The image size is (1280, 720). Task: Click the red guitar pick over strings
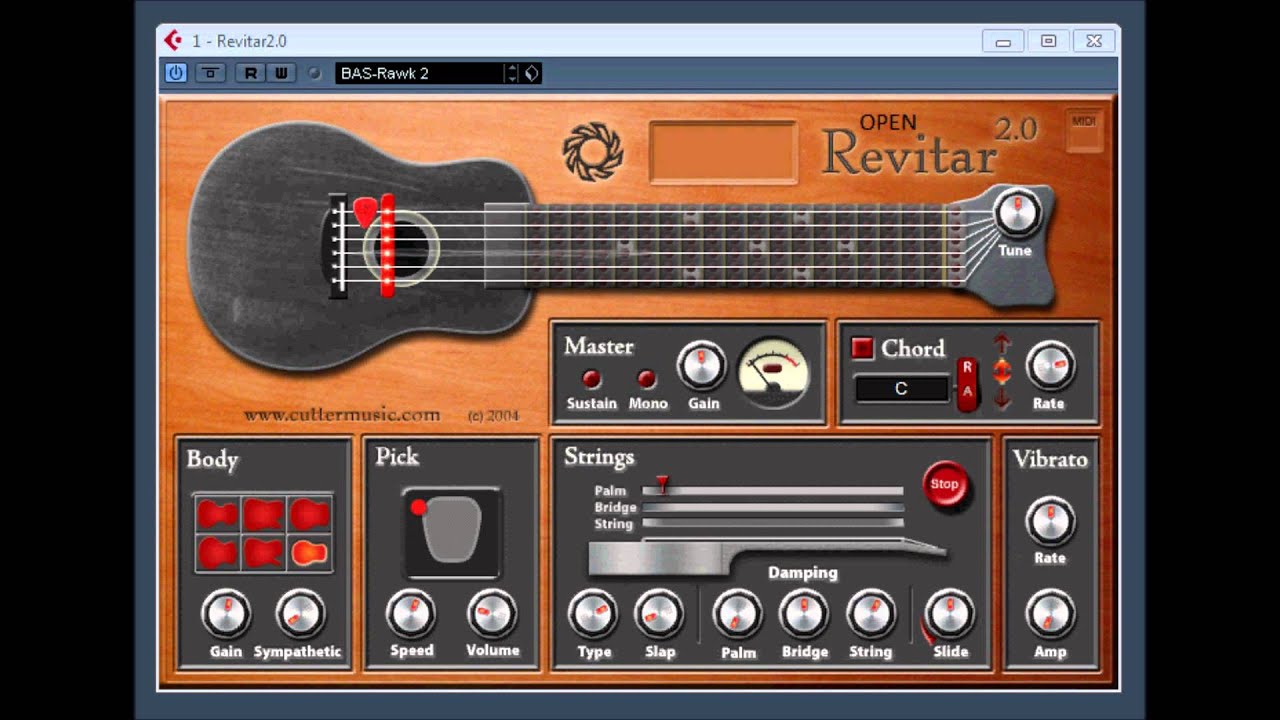point(365,211)
